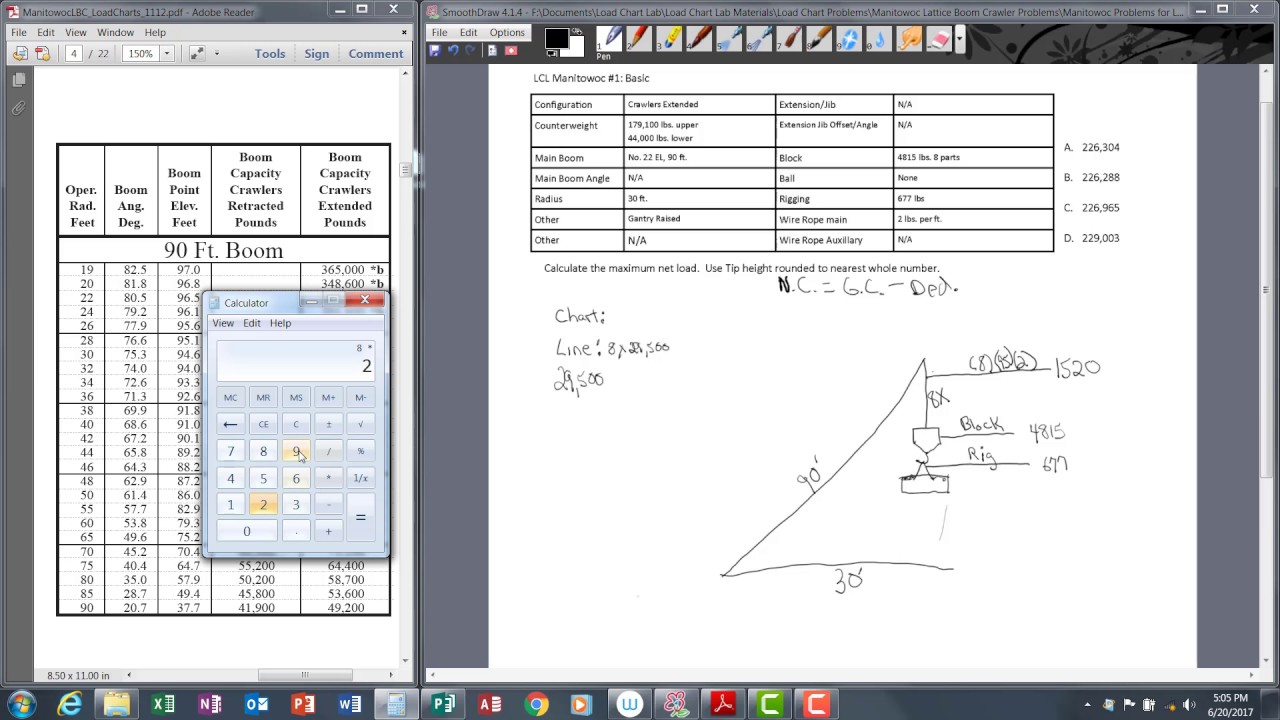Open the SmoothDraw Options menu
Screen dimensions: 1280x720
point(507,32)
